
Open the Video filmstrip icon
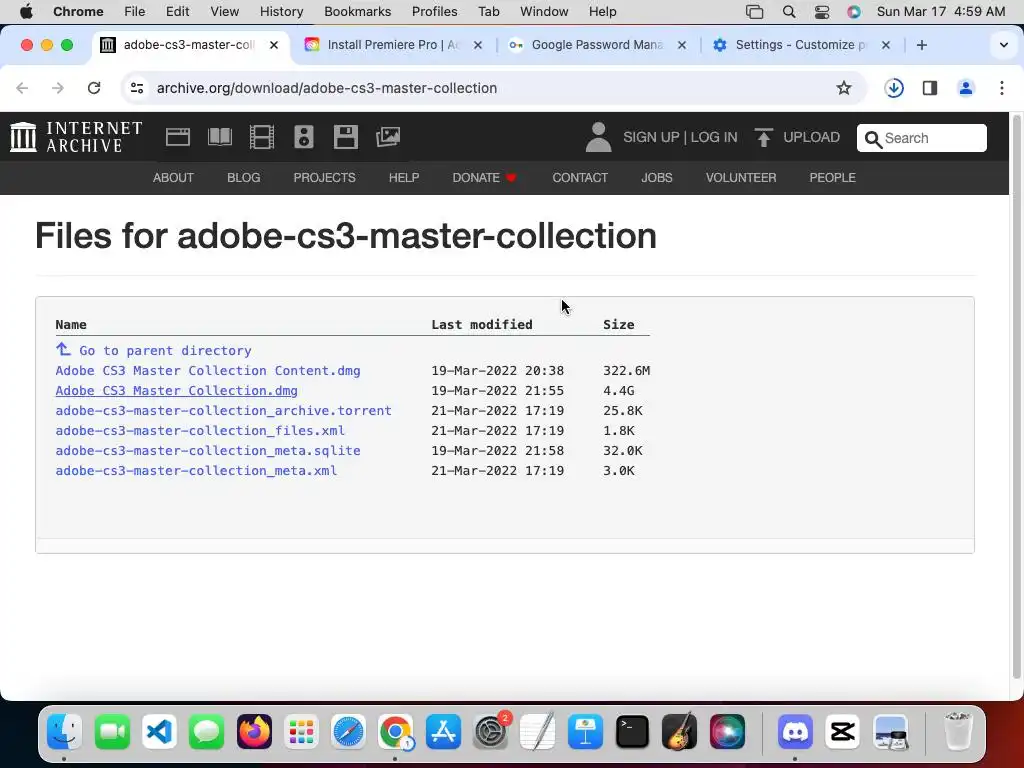pyautogui.click(x=262, y=137)
